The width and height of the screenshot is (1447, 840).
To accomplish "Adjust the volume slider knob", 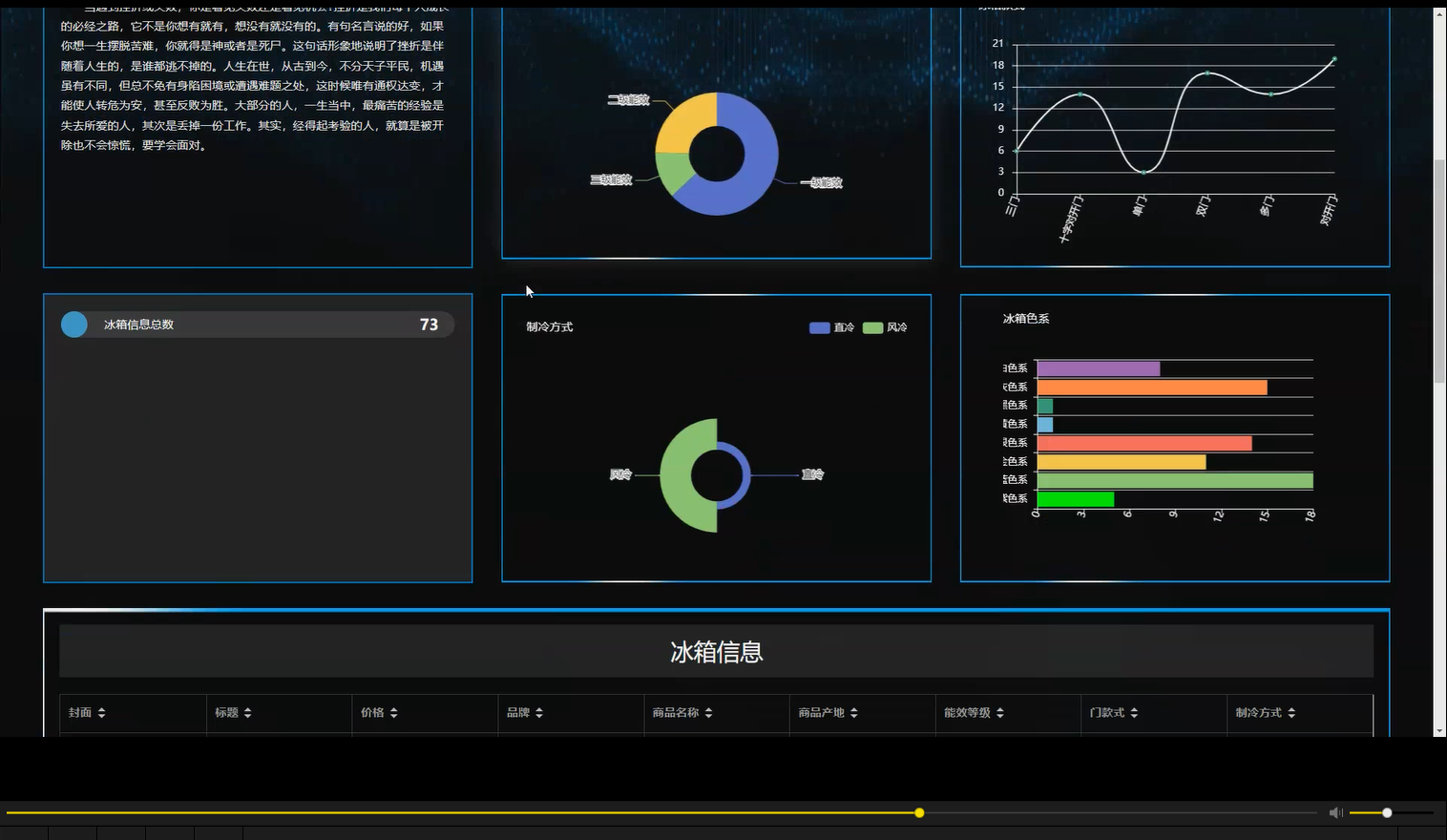I will coord(1387,812).
